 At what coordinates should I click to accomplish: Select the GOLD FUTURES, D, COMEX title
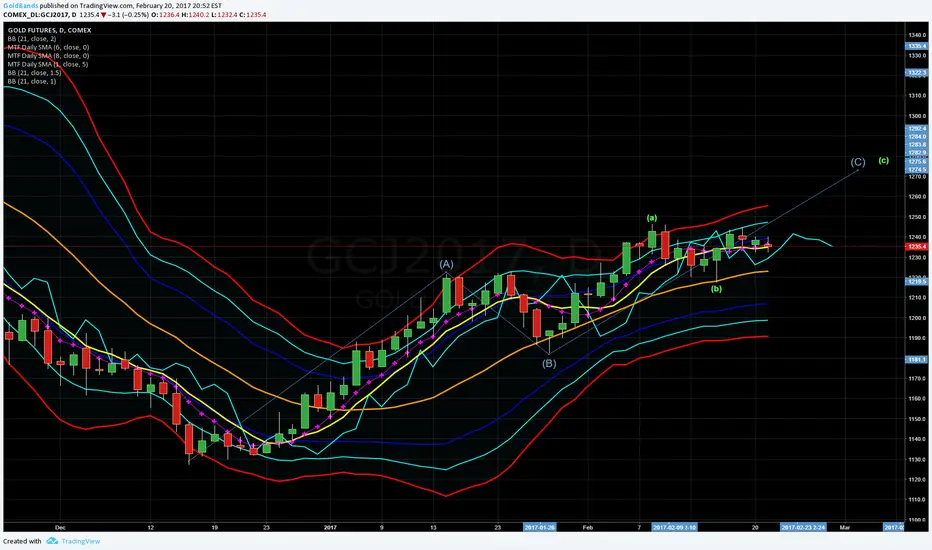click(x=49, y=30)
